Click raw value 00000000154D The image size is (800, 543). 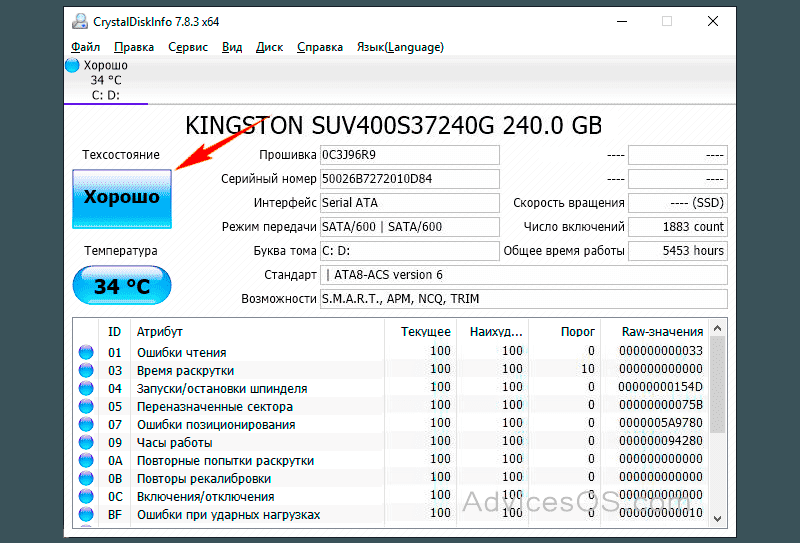(661, 387)
